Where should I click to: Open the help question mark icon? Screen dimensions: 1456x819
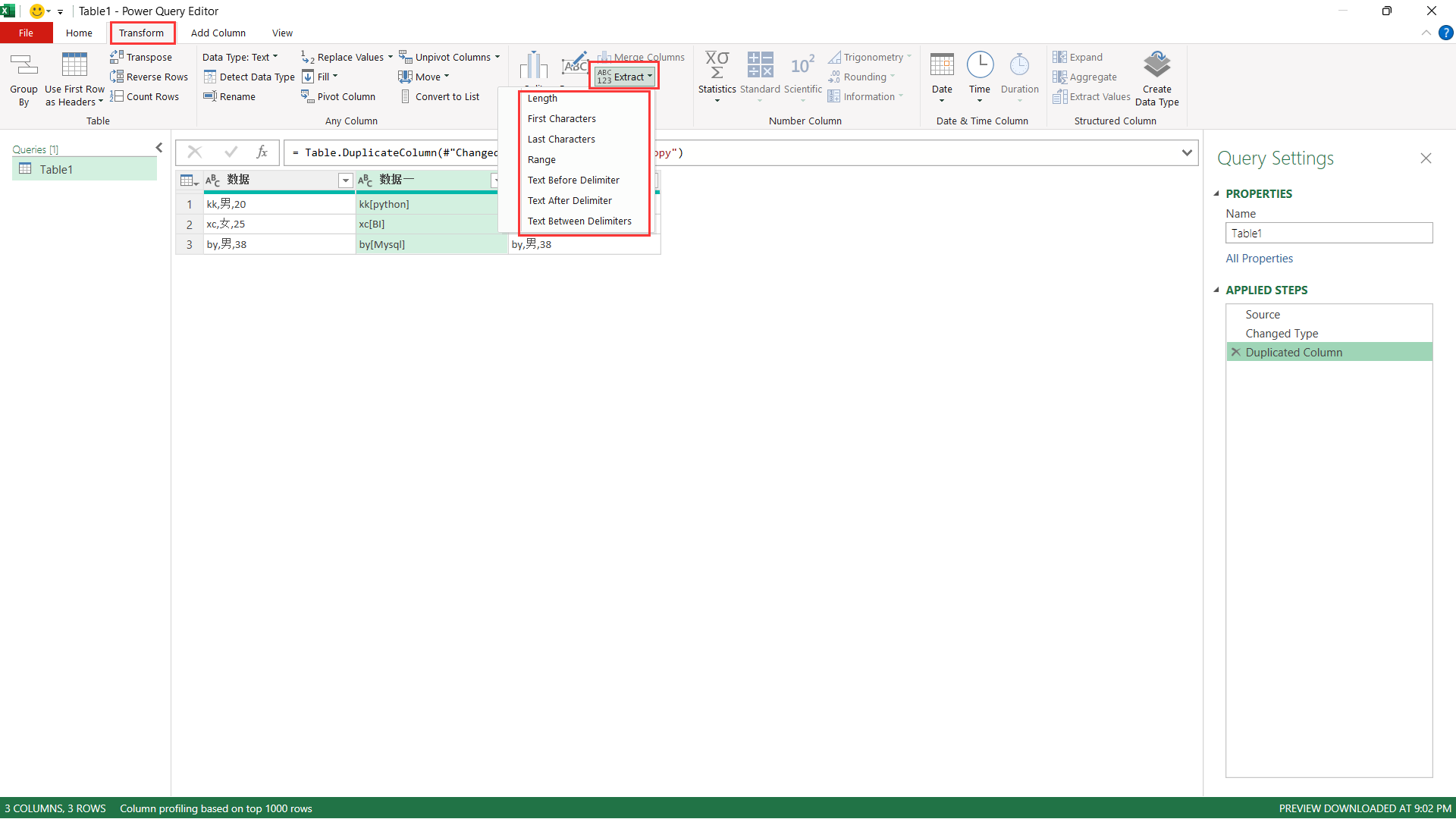[1445, 33]
